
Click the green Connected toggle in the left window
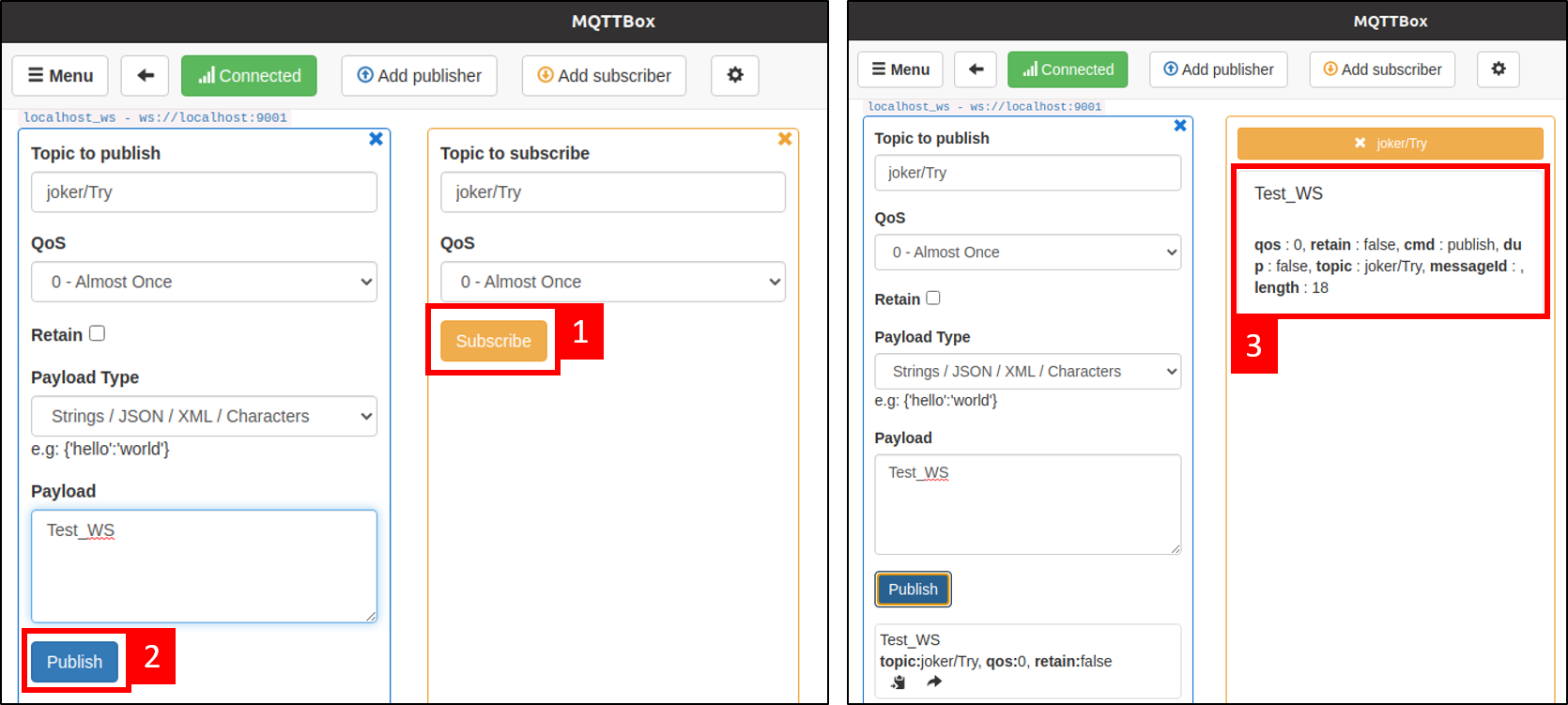[x=249, y=75]
